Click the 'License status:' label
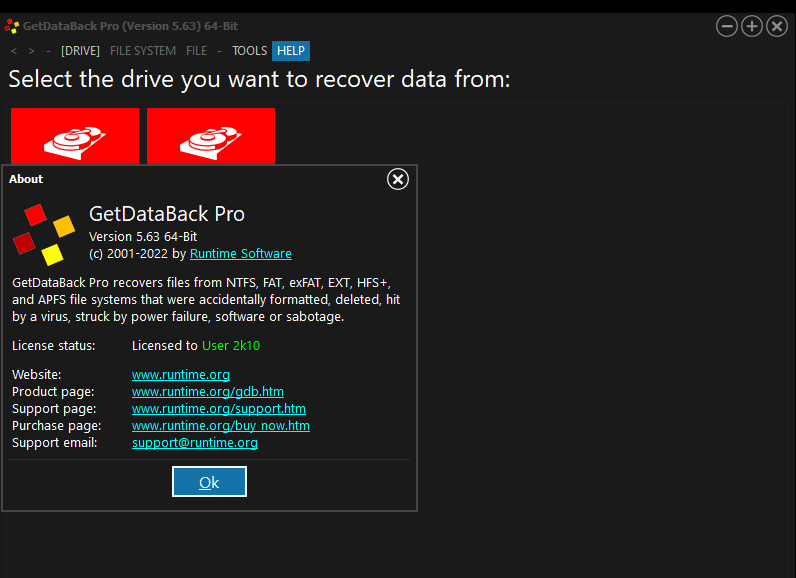796x578 pixels. click(x=54, y=346)
